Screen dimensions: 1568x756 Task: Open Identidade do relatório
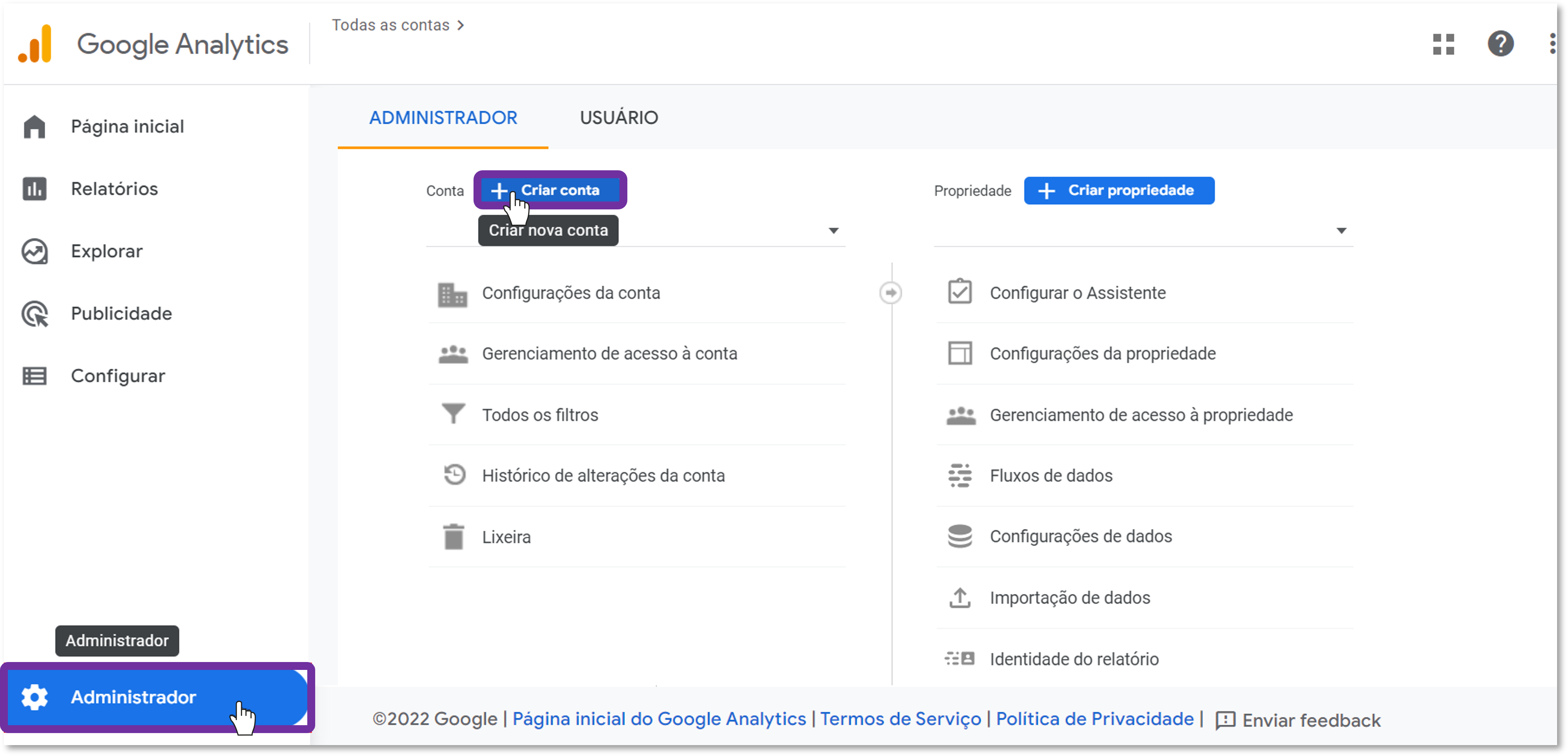[1145, 659]
